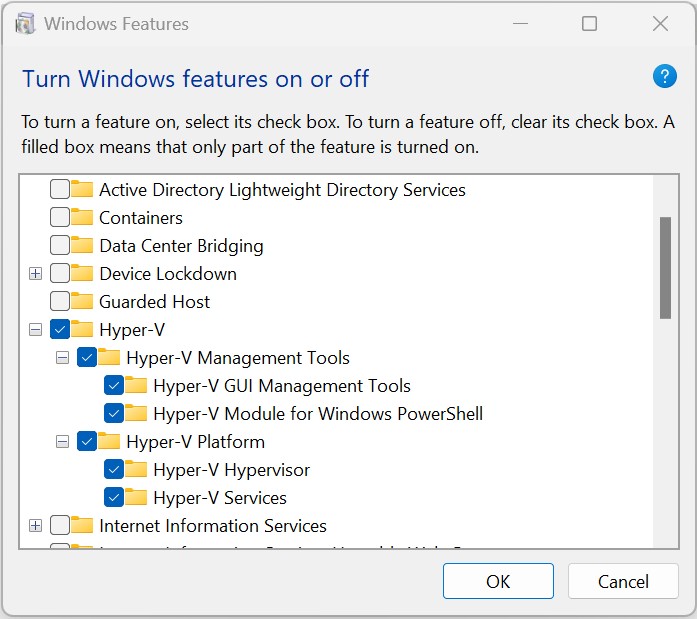Click the Guarded Host folder icon
The width and height of the screenshot is (697, 619).
tap(82, 302)
